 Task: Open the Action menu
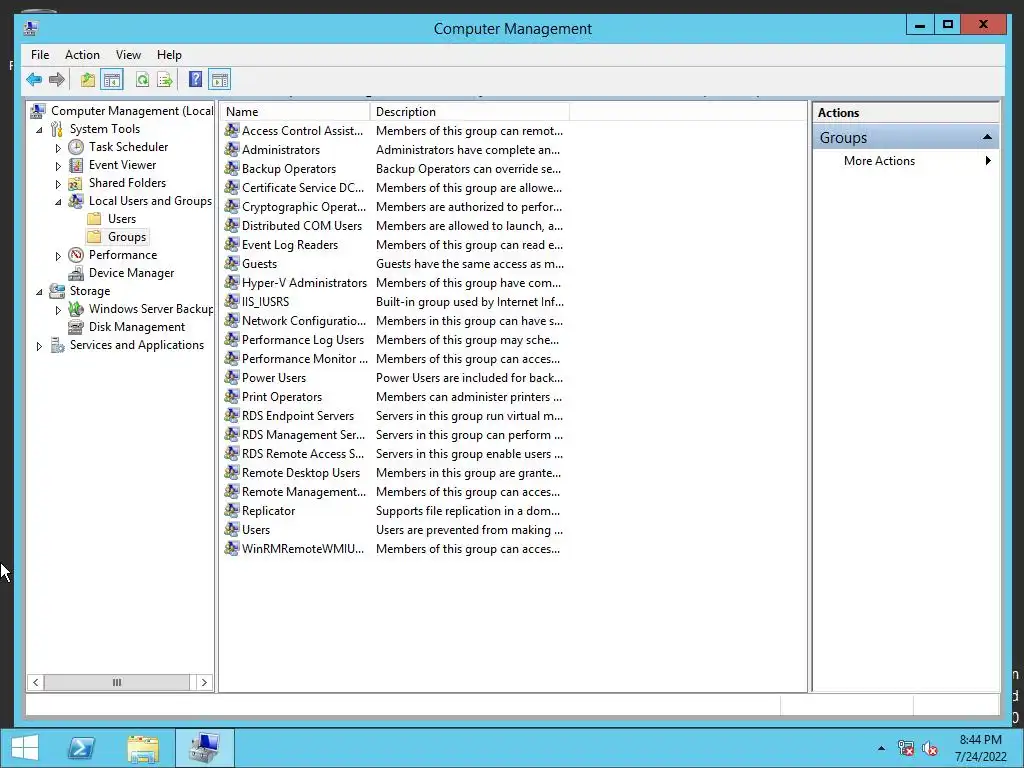(x=82, y=55)
